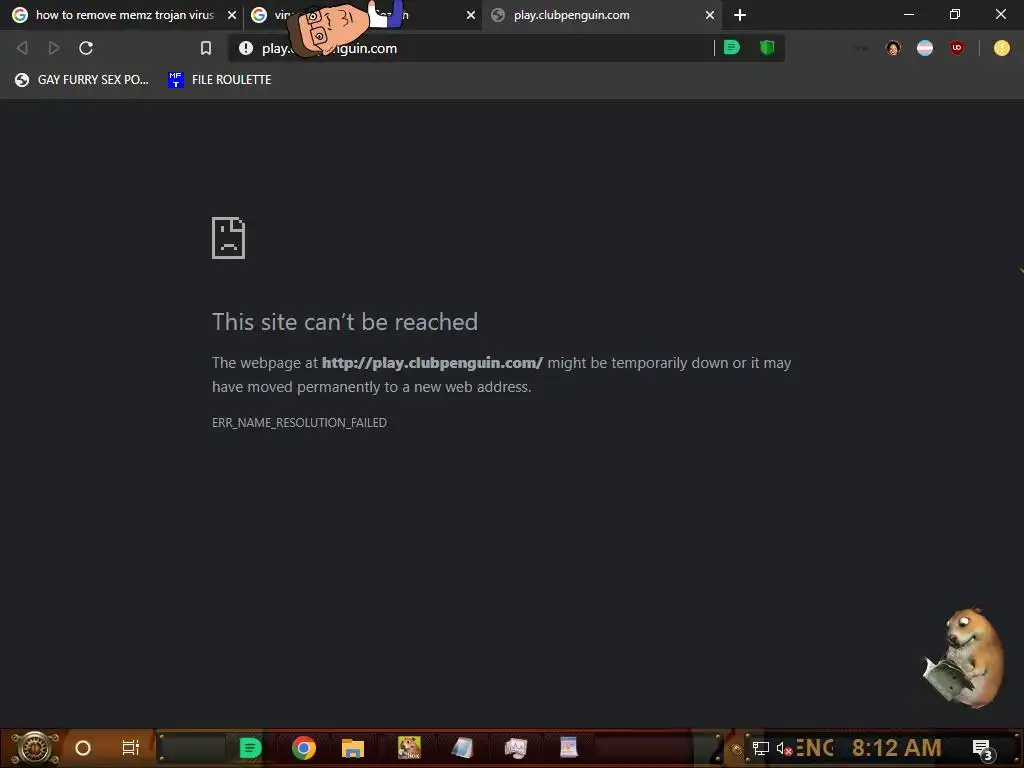Click the 8:12 AM clock

[896, 748]
